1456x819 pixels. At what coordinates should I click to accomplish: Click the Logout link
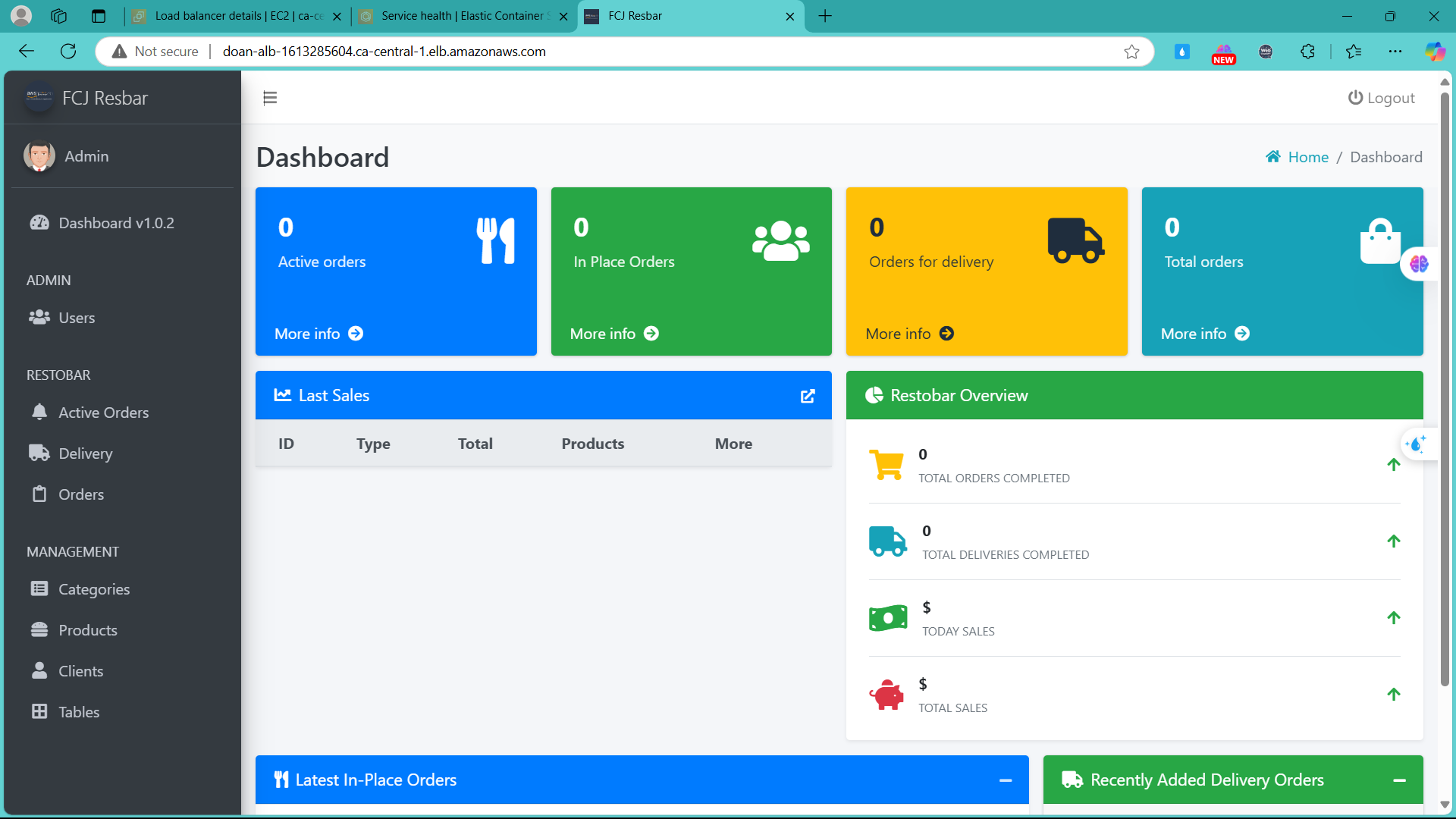(x=1381, y=98)
